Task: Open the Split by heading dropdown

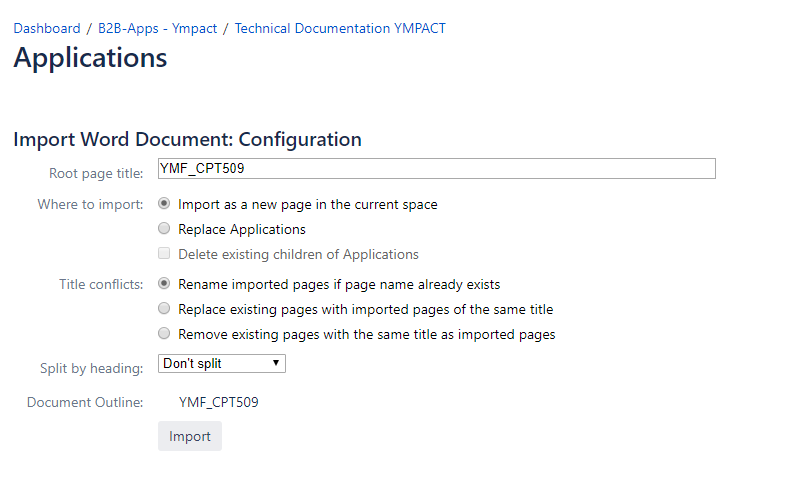Action: (222, 364)
